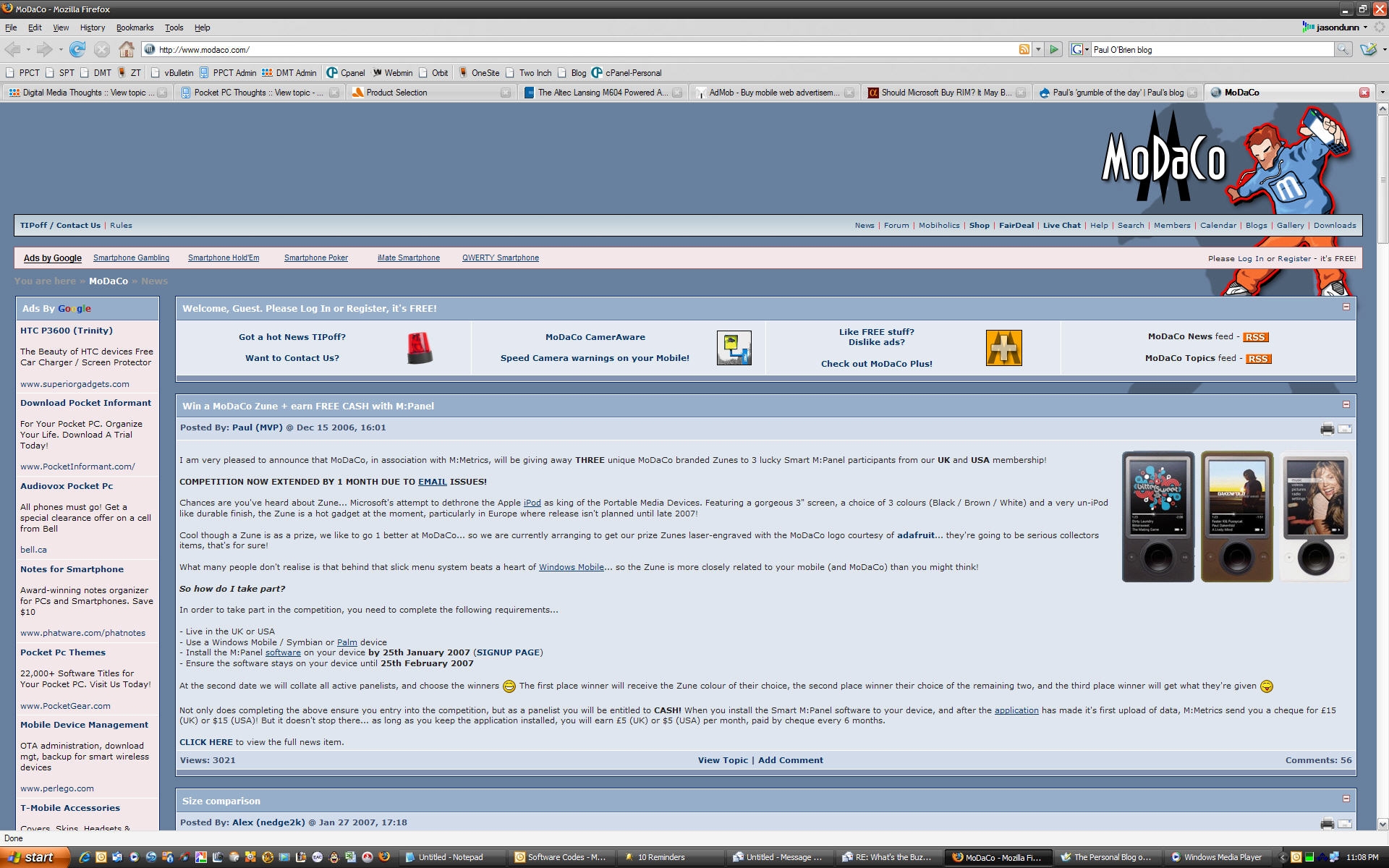Switch to Paul's grumble of the day tab

coord(1117,93)
